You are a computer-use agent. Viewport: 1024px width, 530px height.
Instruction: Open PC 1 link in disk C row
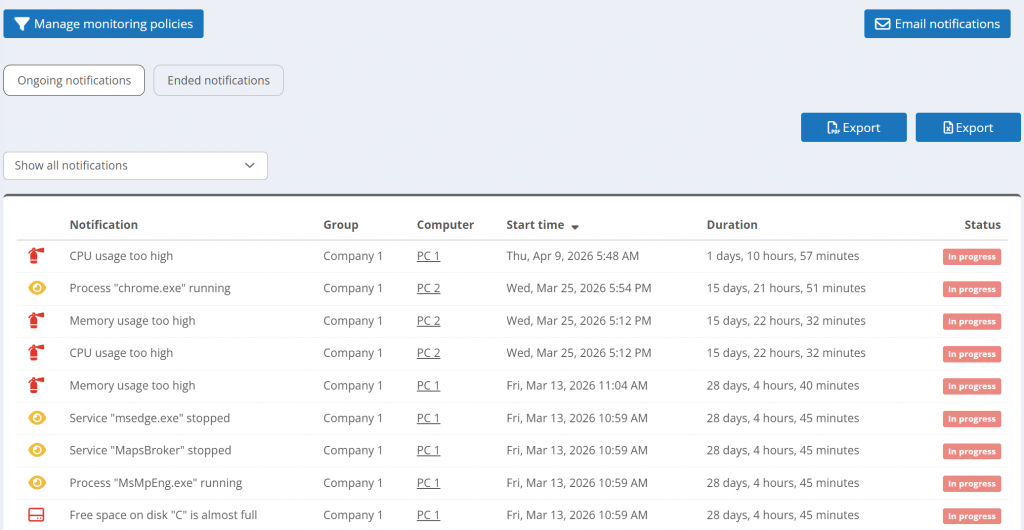(x=428, y=515)
